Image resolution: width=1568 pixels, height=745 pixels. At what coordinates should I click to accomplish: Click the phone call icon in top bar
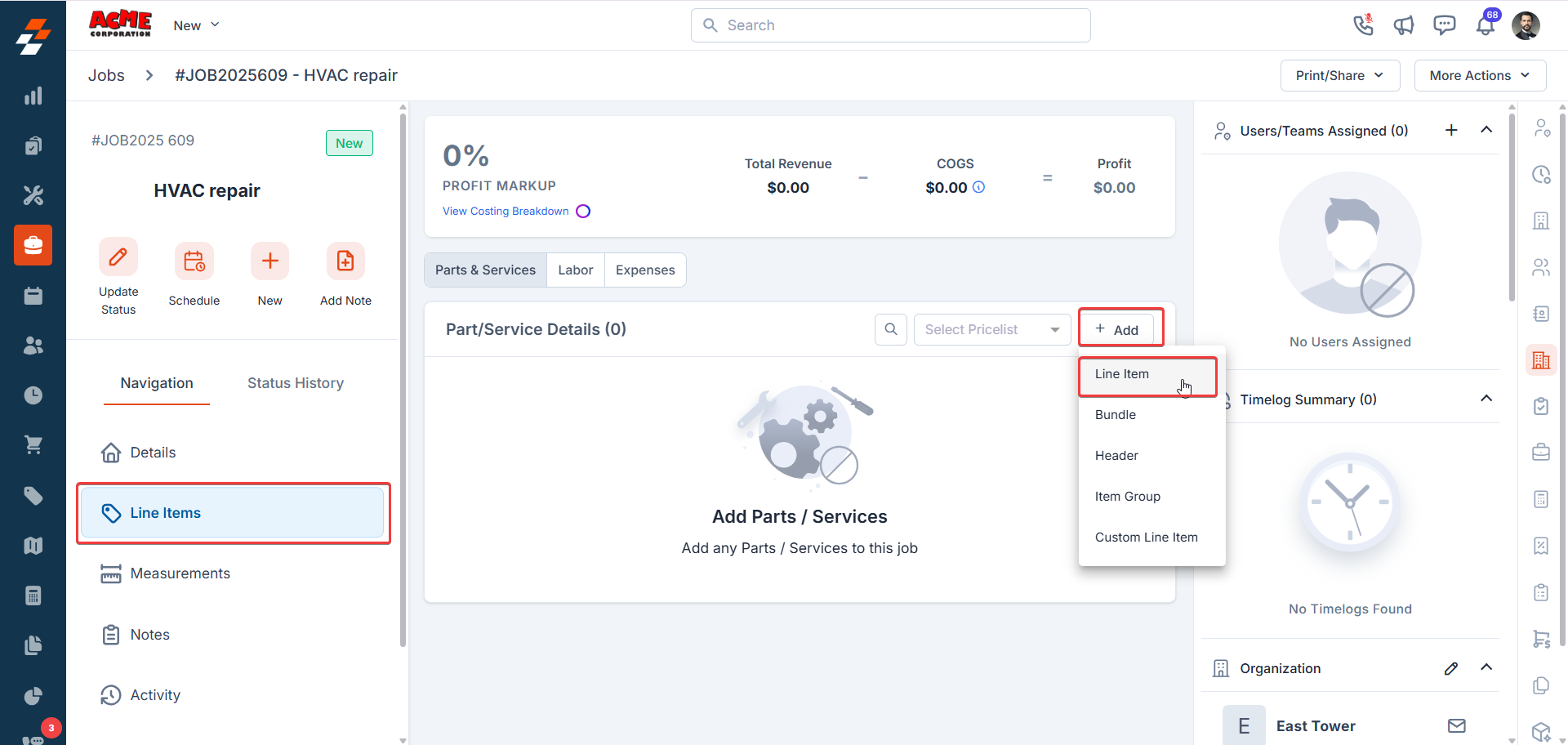[1363, 25]
